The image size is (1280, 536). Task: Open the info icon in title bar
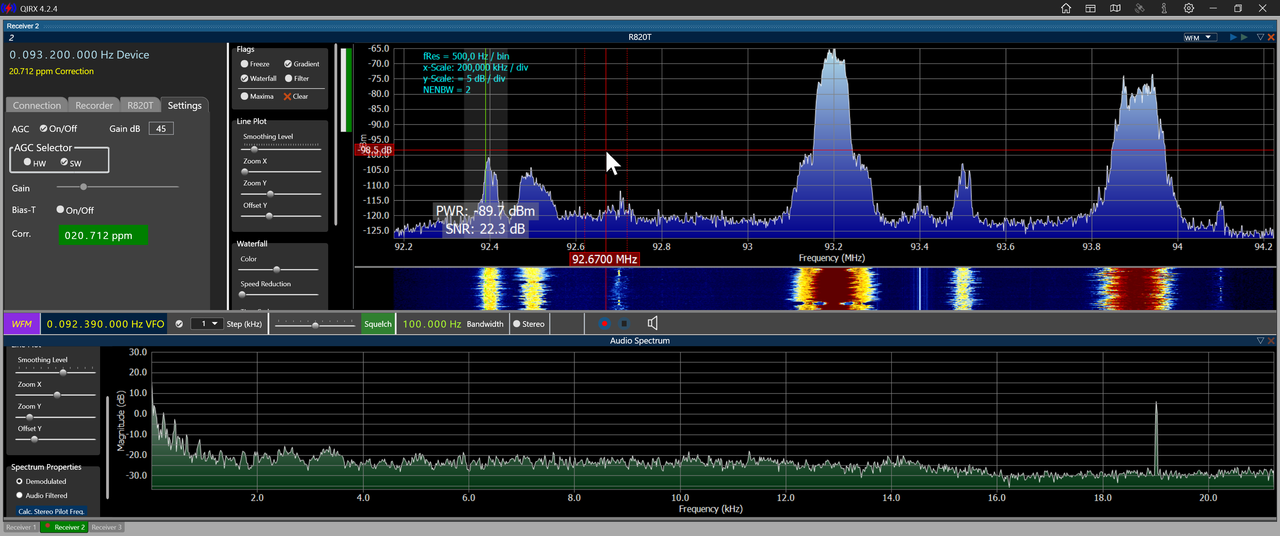point(1164,8)
